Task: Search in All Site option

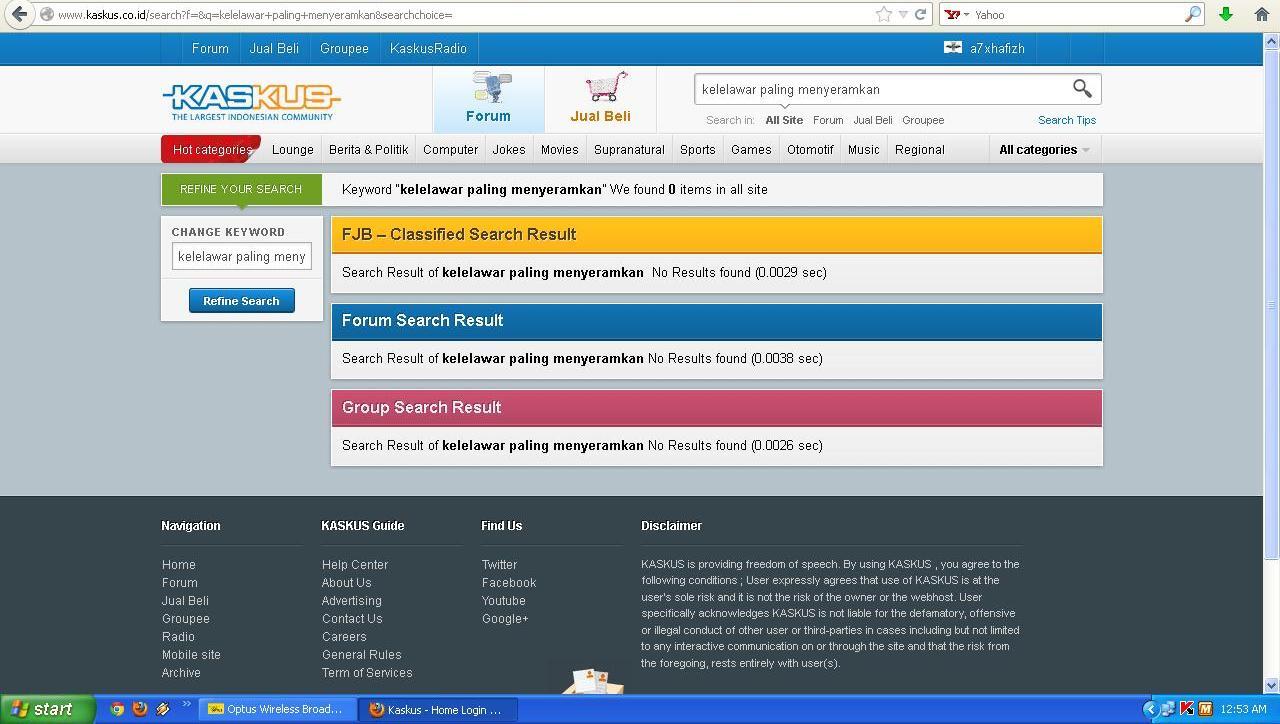Action: pos(784,120)
